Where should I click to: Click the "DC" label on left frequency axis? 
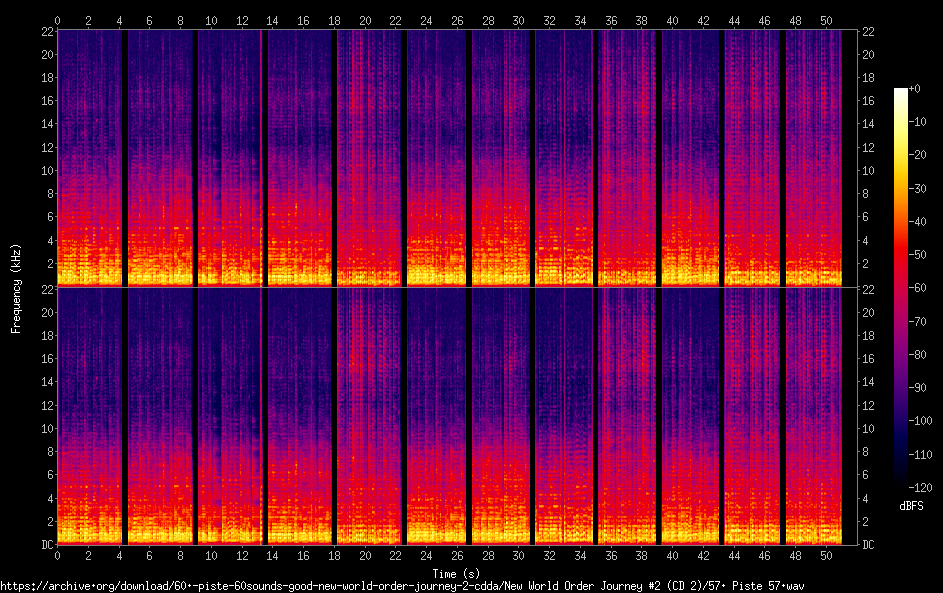47,544
